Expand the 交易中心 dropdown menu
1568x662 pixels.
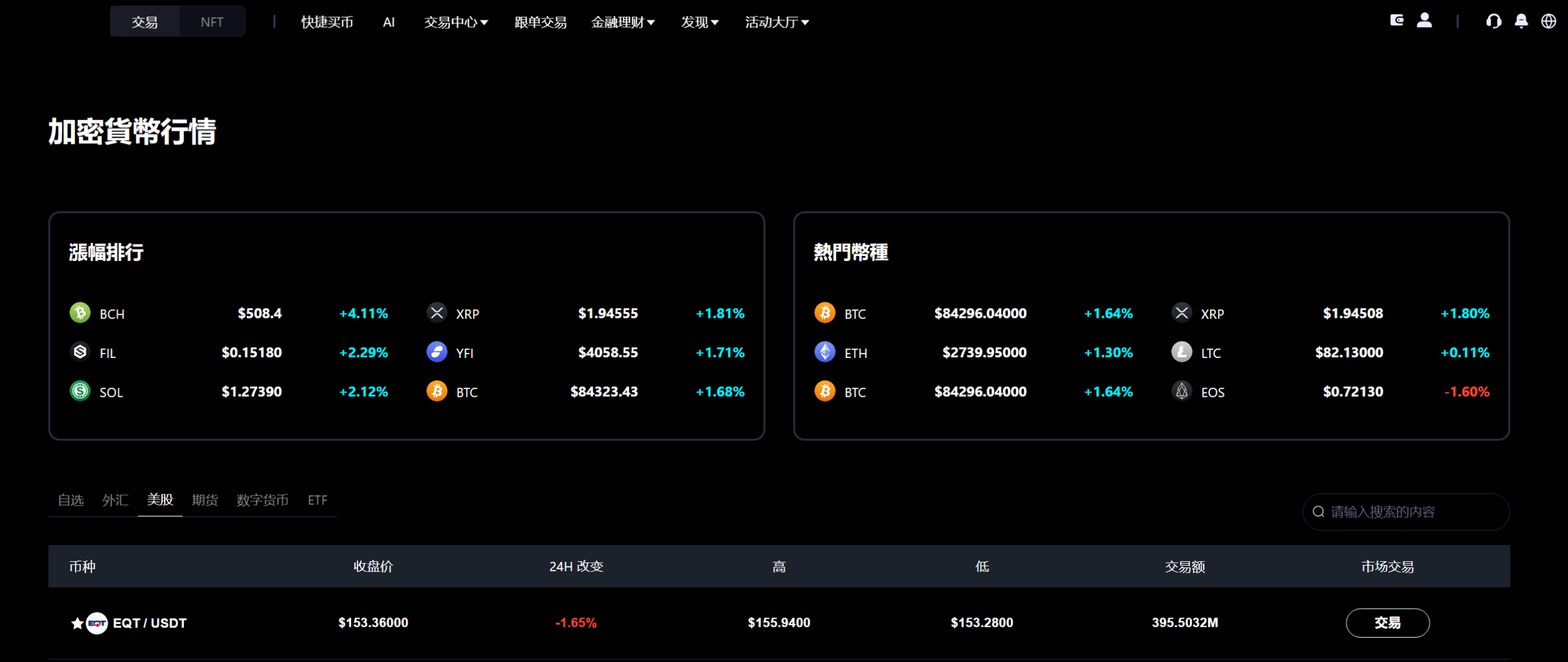pos(456,22)
